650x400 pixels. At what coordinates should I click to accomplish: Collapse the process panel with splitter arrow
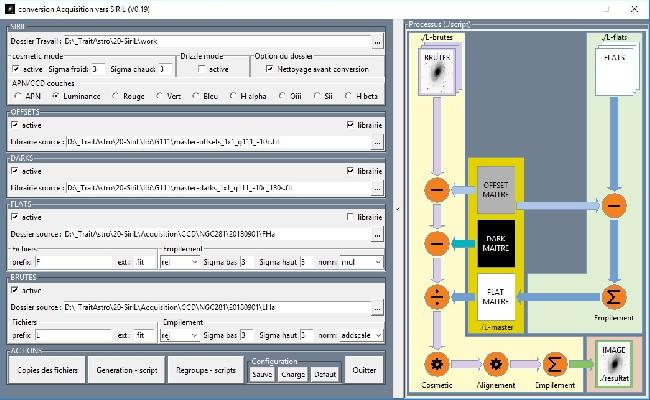click(398, 209)
